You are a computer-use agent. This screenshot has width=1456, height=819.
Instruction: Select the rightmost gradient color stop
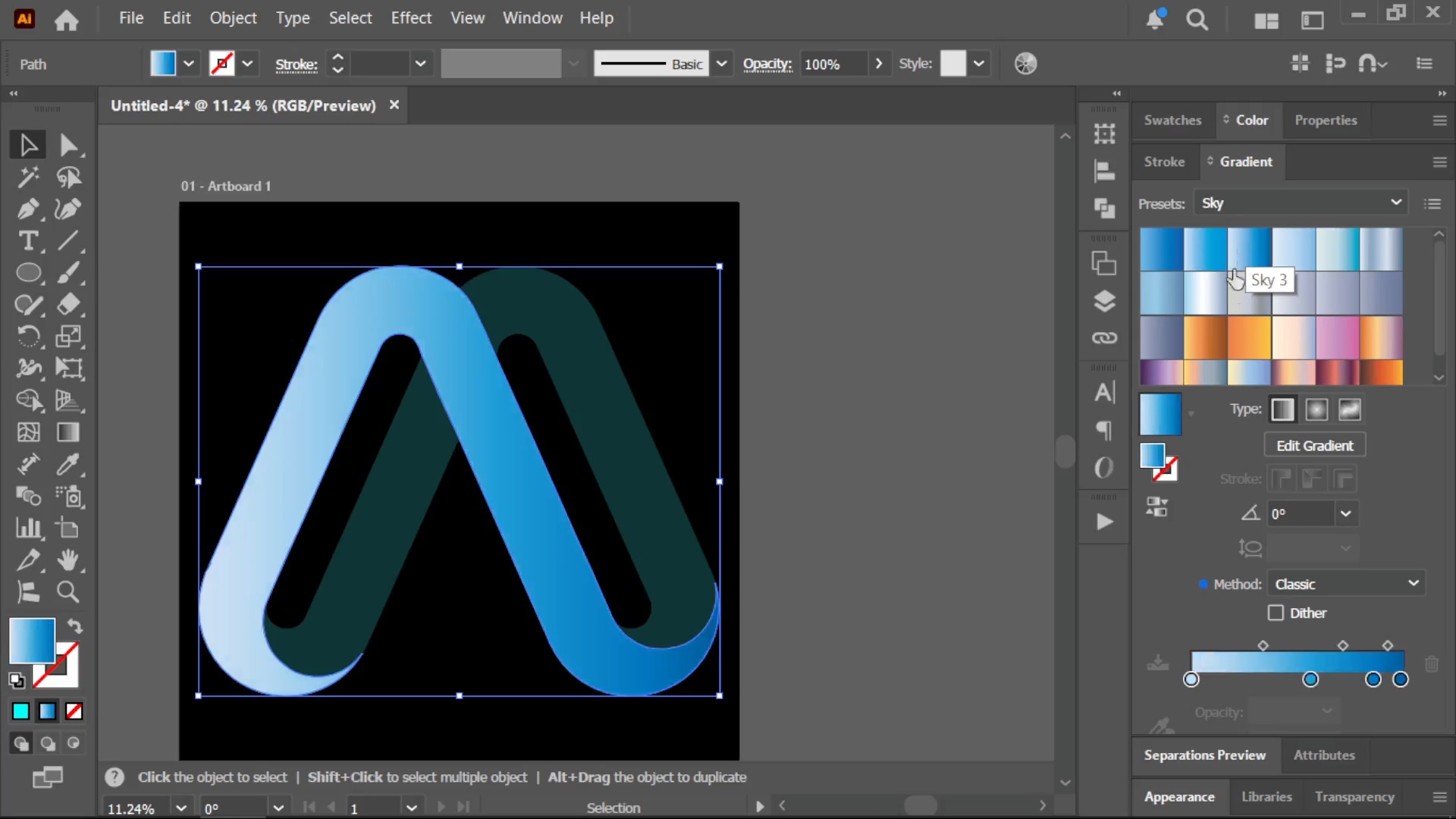[x=1401, y=679]
